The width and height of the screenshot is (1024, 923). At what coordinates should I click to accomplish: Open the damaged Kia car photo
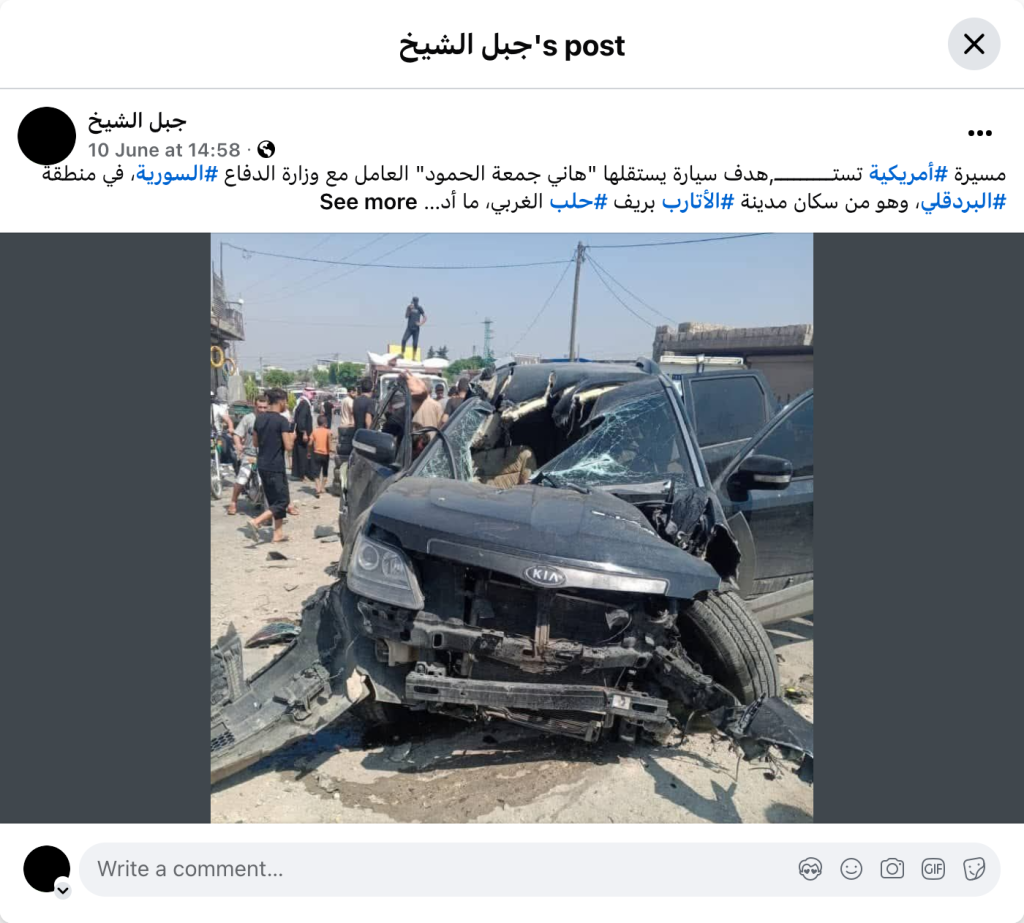tap(511, 528)
